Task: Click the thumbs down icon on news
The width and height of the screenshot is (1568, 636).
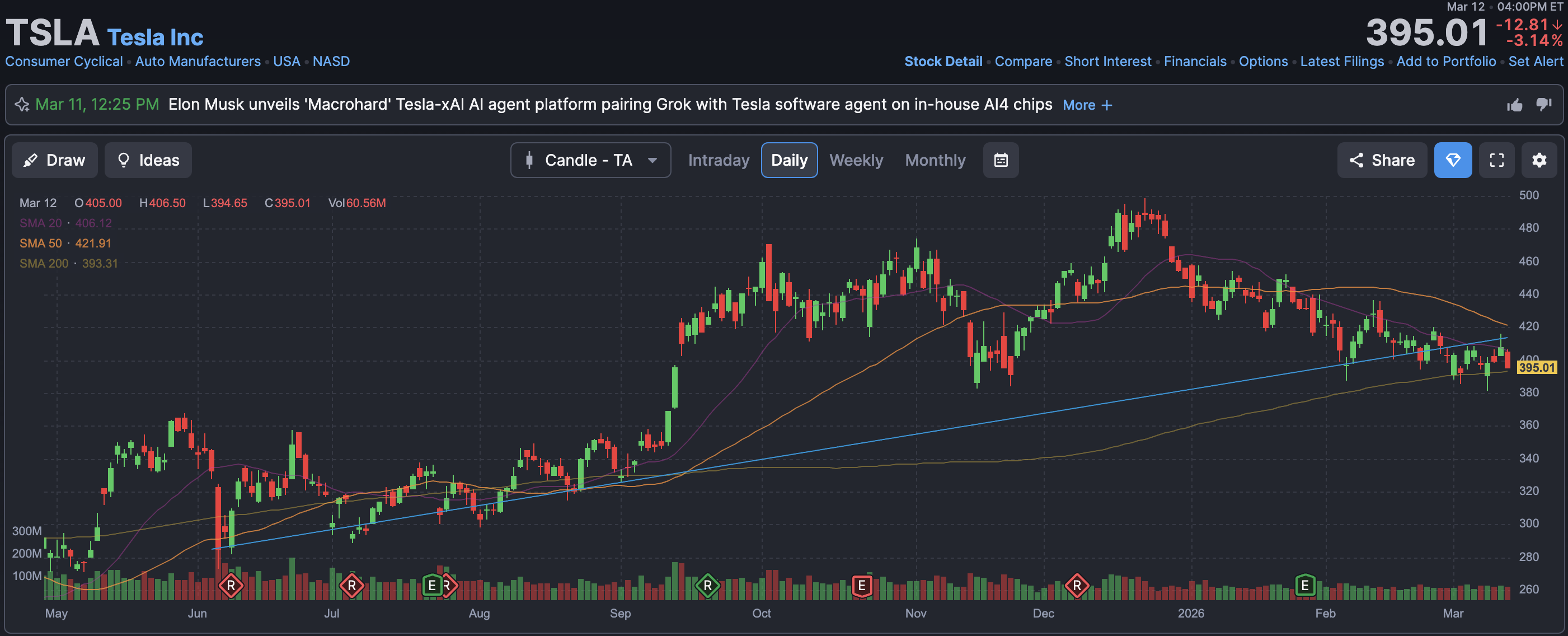Action: coord(1543,105)
